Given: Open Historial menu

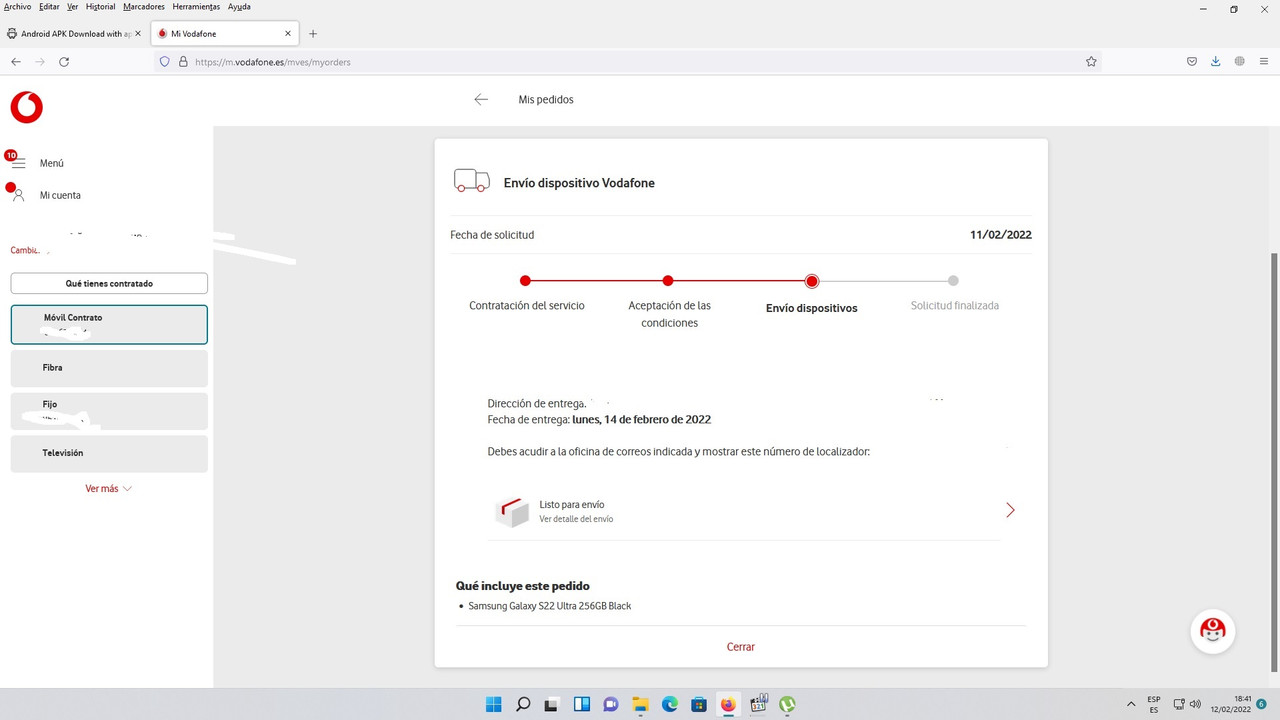Looking at the screenshot, I should click(100, 6).
